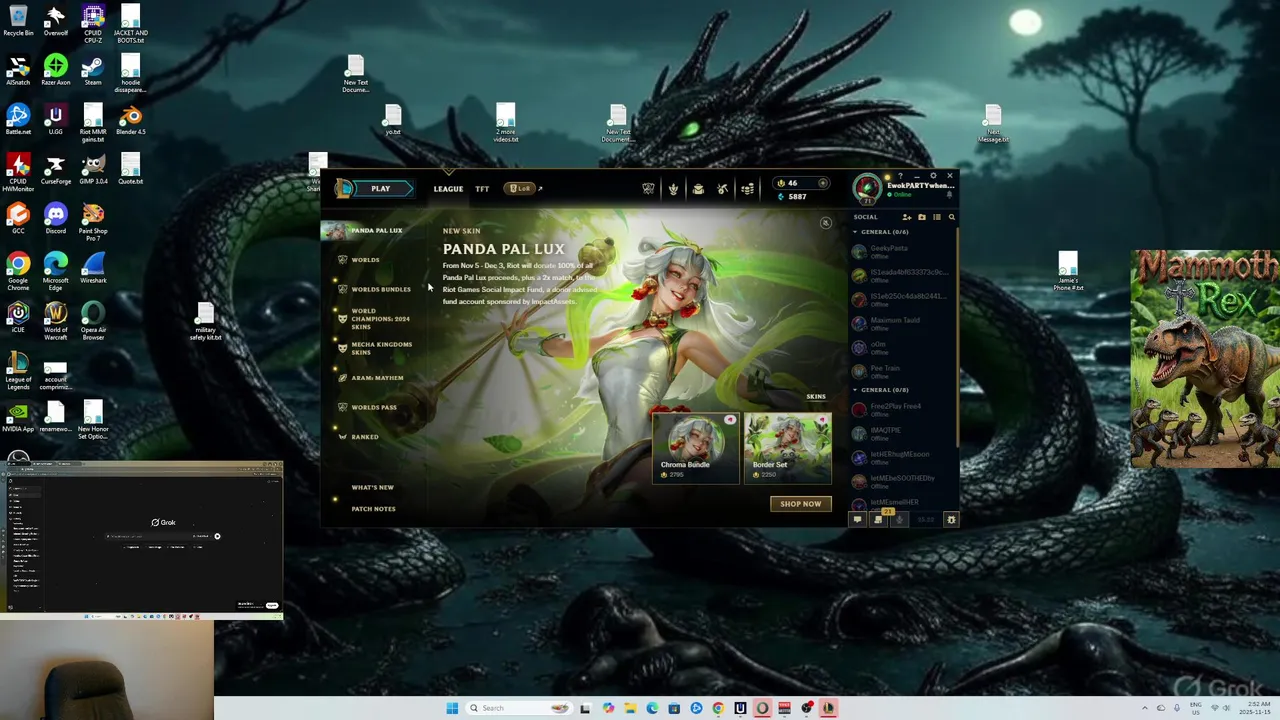
Task: Show hidden system tray icons chevron
Action: (x=1145, y=708)
